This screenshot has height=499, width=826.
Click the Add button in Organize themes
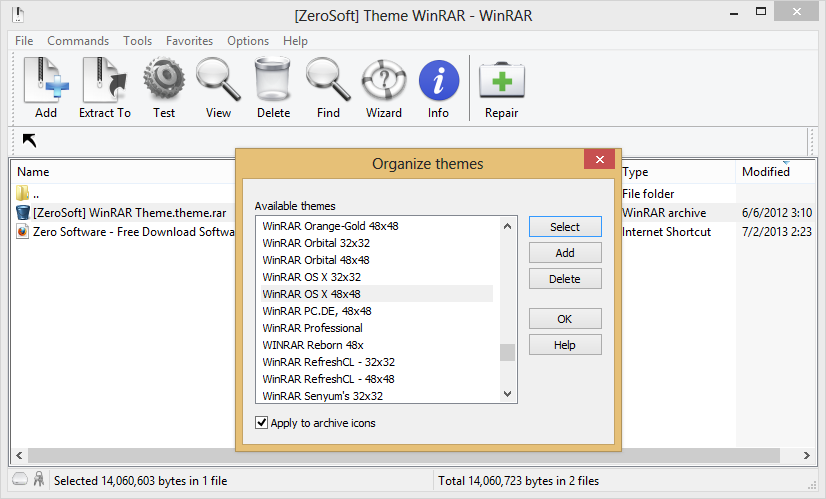click(565, 253)
